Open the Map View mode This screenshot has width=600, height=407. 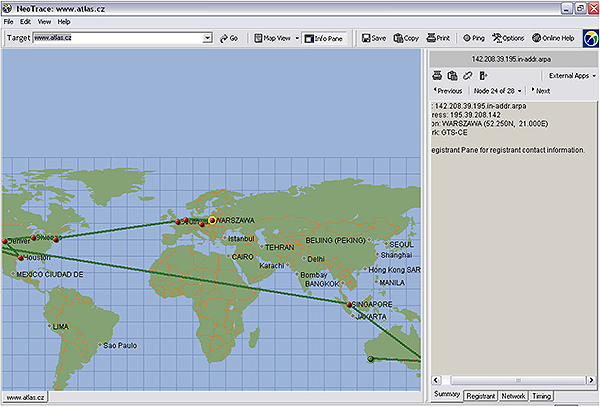pyautogui.click(x=273, y=38)
